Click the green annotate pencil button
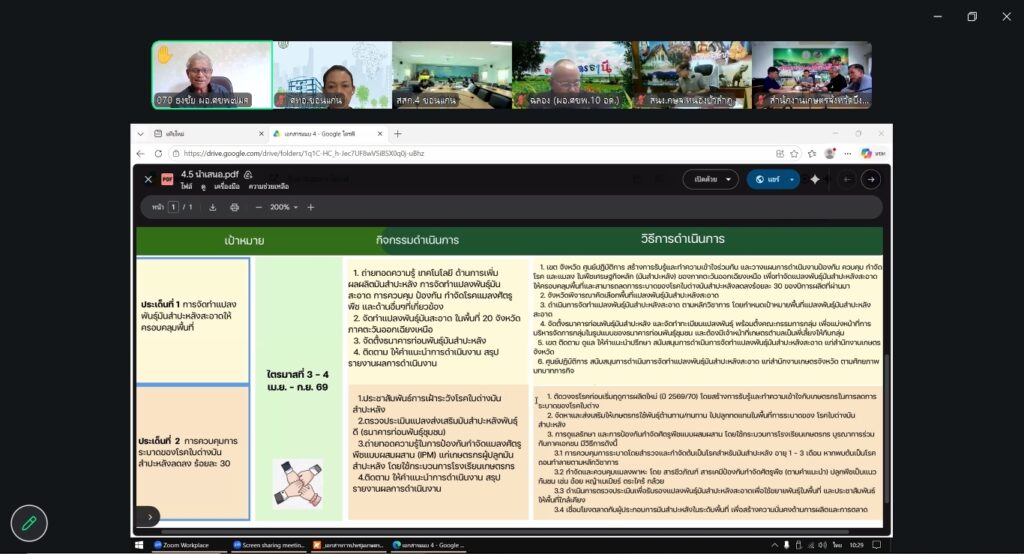Image resolution: width=1024 pixels, height=554 pixels. coord(29,523)
